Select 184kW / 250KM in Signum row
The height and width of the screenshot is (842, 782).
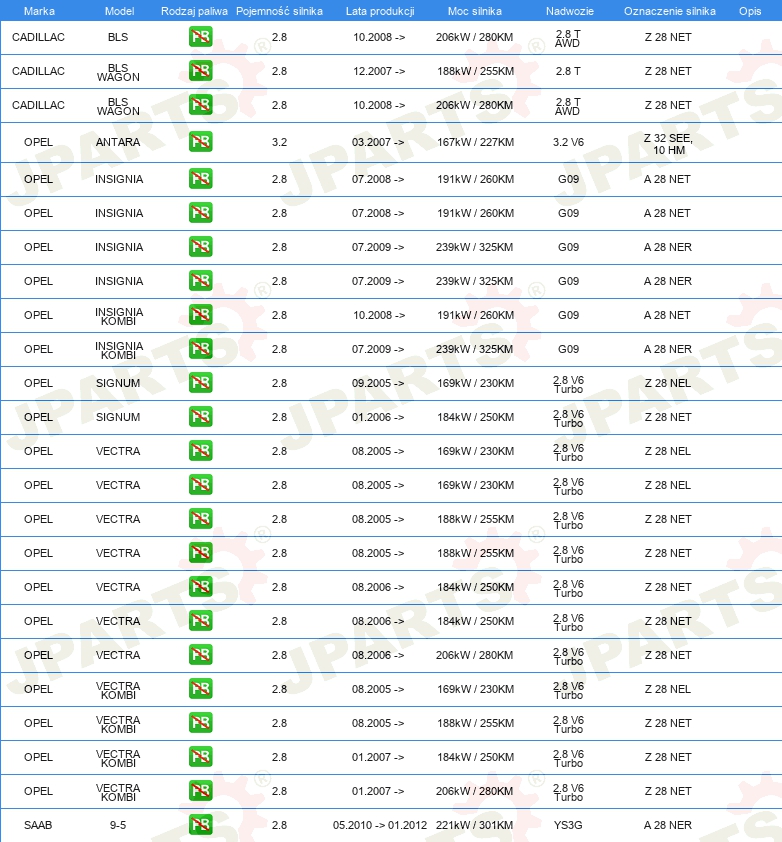pos(475,417)
